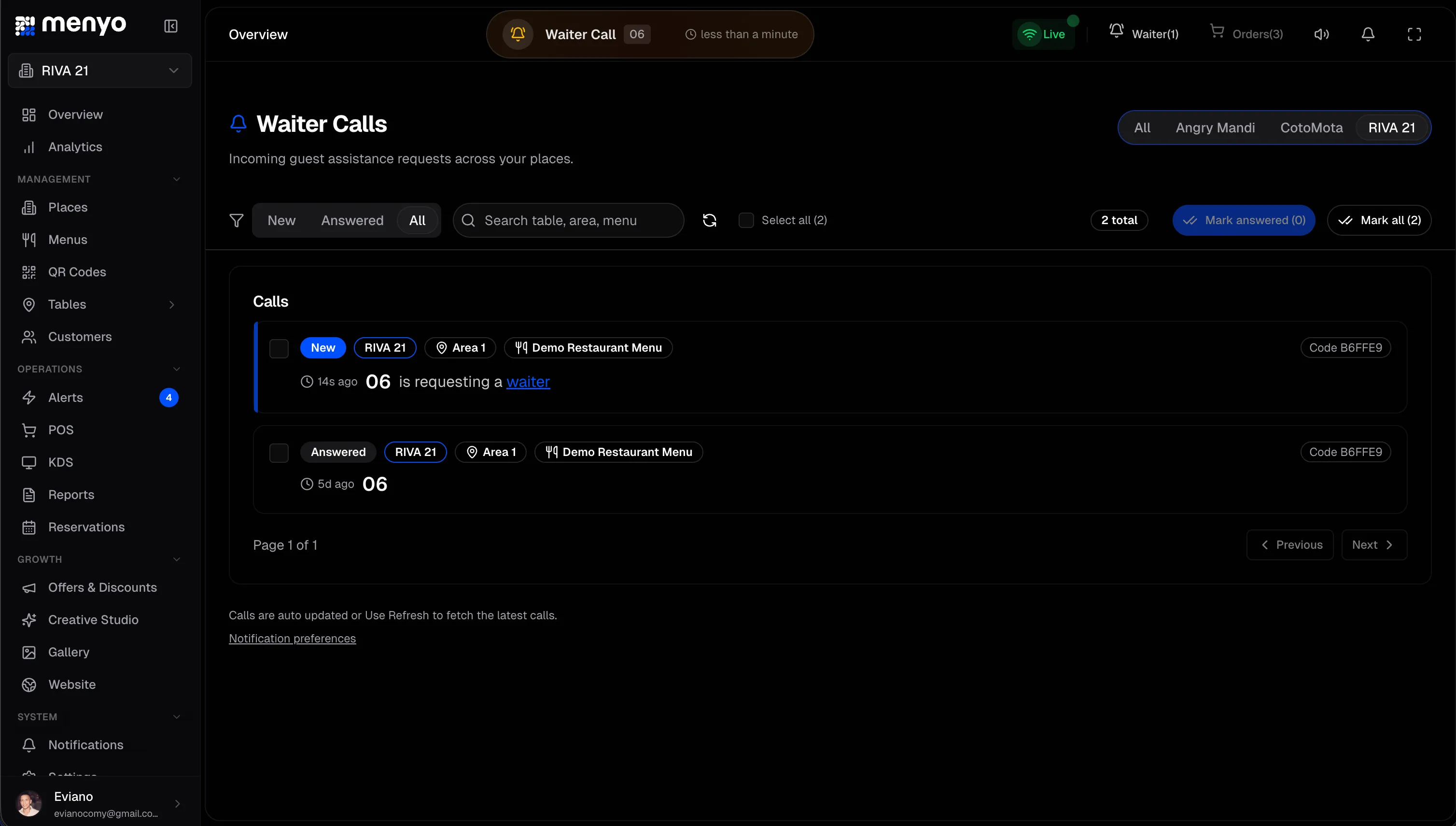1456x826 pixels.
Task: Open the Orders(3) cart indicator
Action: [1246, 33]
